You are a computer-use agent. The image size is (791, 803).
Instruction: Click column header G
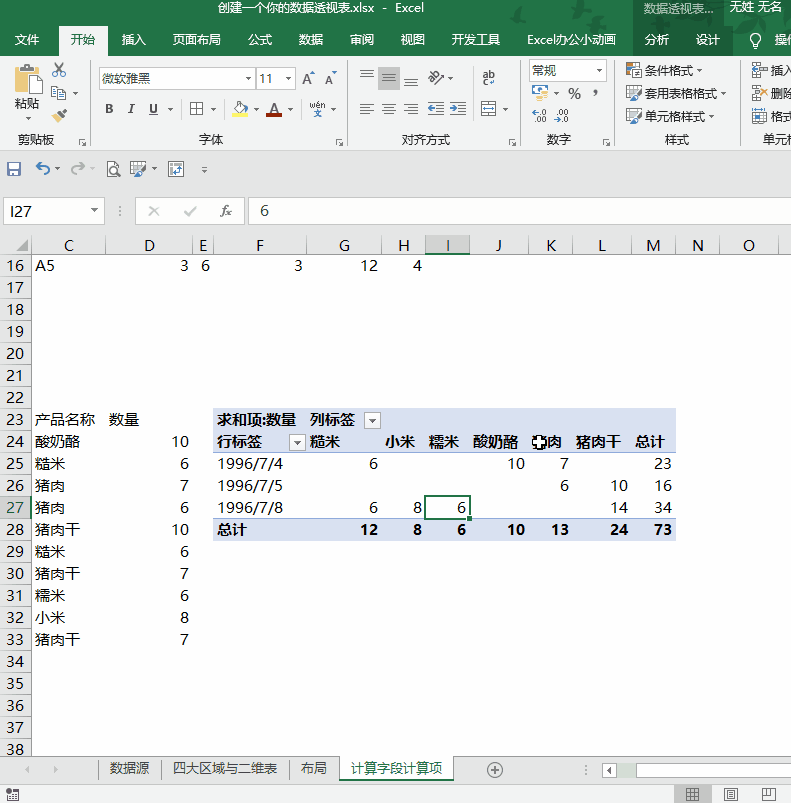click(x=344, y=245)
